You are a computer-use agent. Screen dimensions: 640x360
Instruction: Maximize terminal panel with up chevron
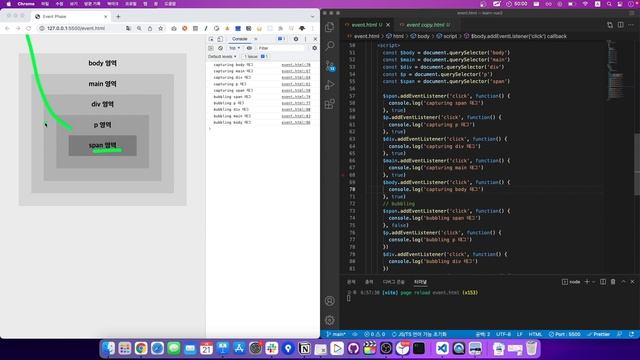[623, 282]
